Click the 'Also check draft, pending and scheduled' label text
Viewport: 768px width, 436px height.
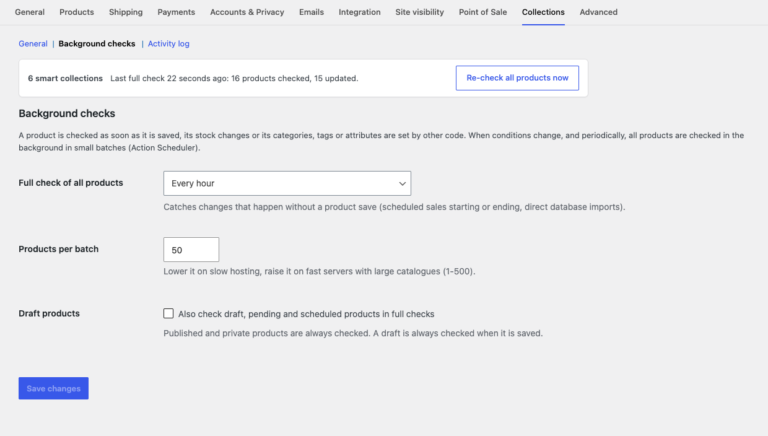coord(306,314)
